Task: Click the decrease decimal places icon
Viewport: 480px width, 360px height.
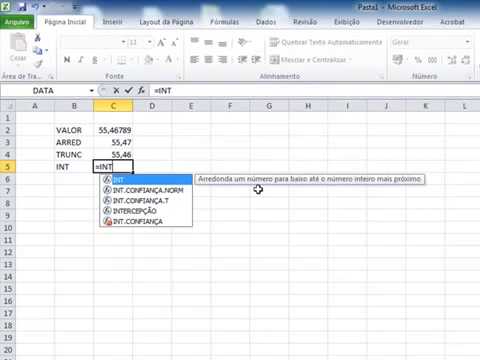Action: point(466,60)
